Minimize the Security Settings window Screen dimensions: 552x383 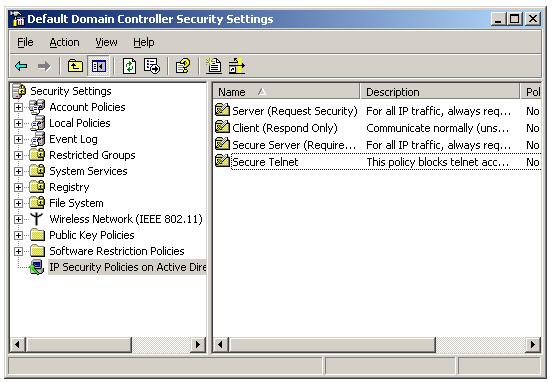pos(498,19)
